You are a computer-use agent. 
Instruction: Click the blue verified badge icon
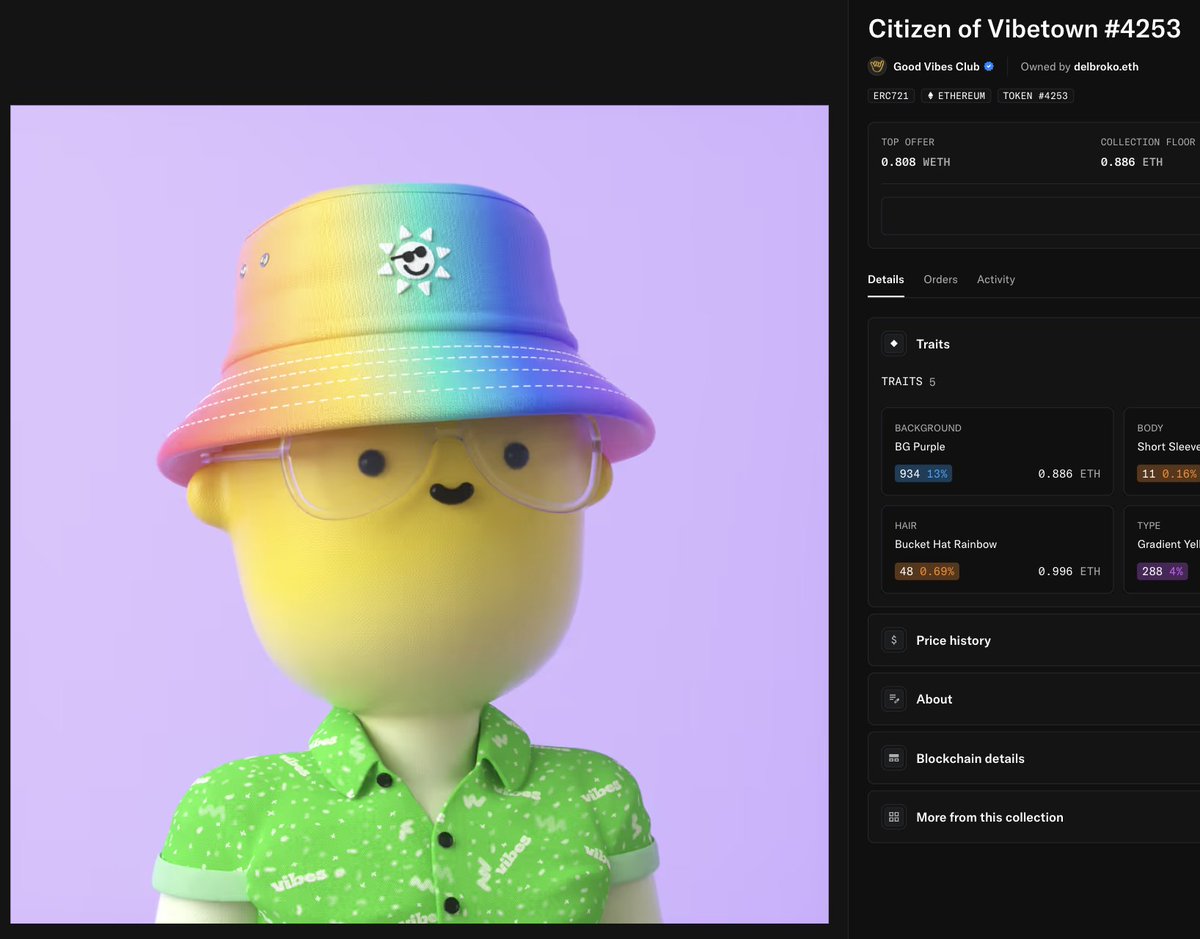pyautogui.click(x=989, y=67)
